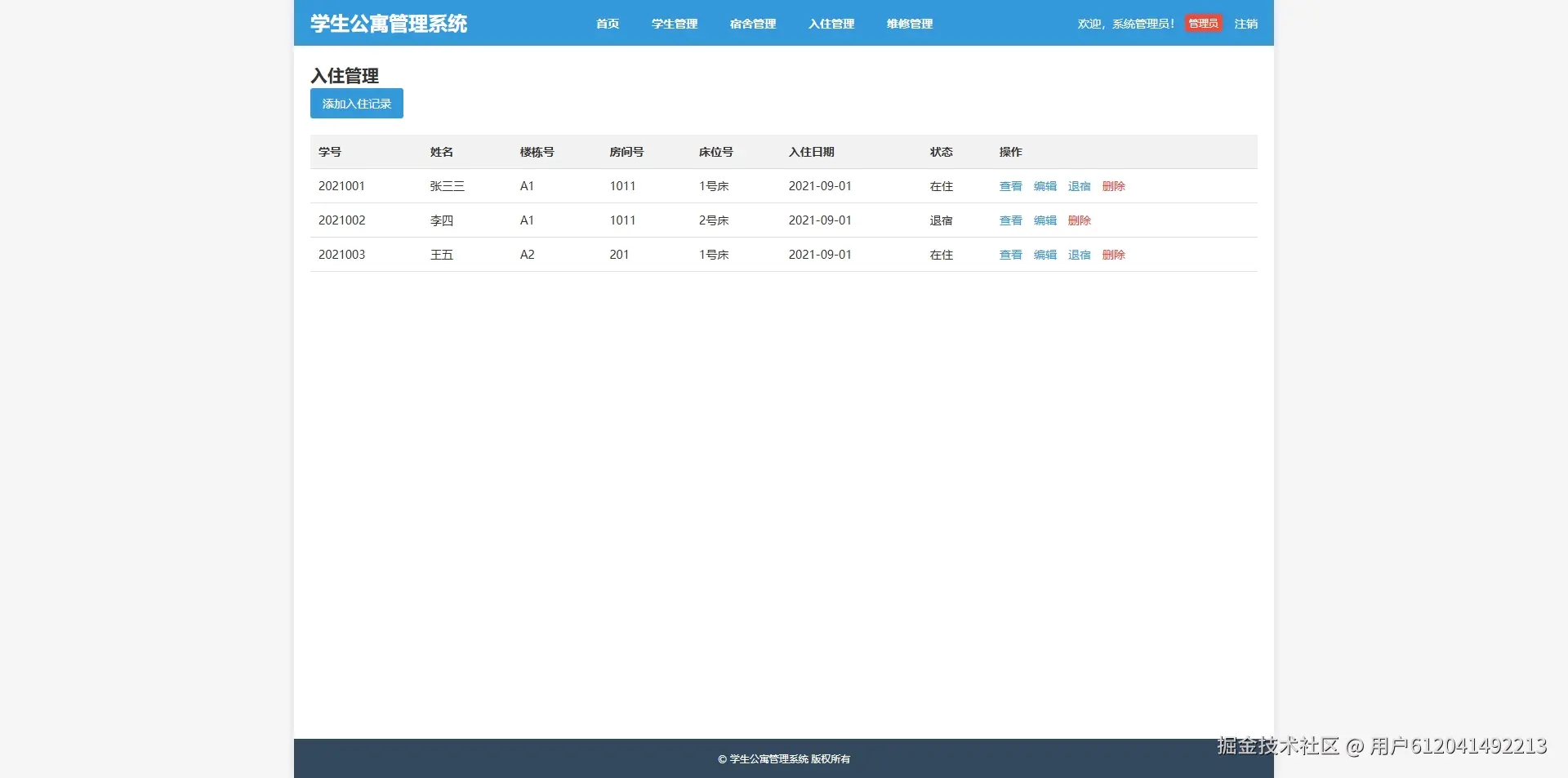Click 查看 in the 王五 row

(1011, 255)
